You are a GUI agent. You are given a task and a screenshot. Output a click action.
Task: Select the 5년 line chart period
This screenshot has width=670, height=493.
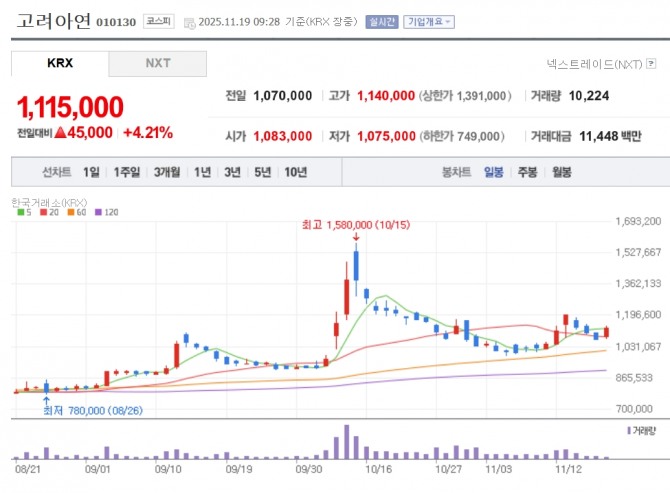pos(262,172)
